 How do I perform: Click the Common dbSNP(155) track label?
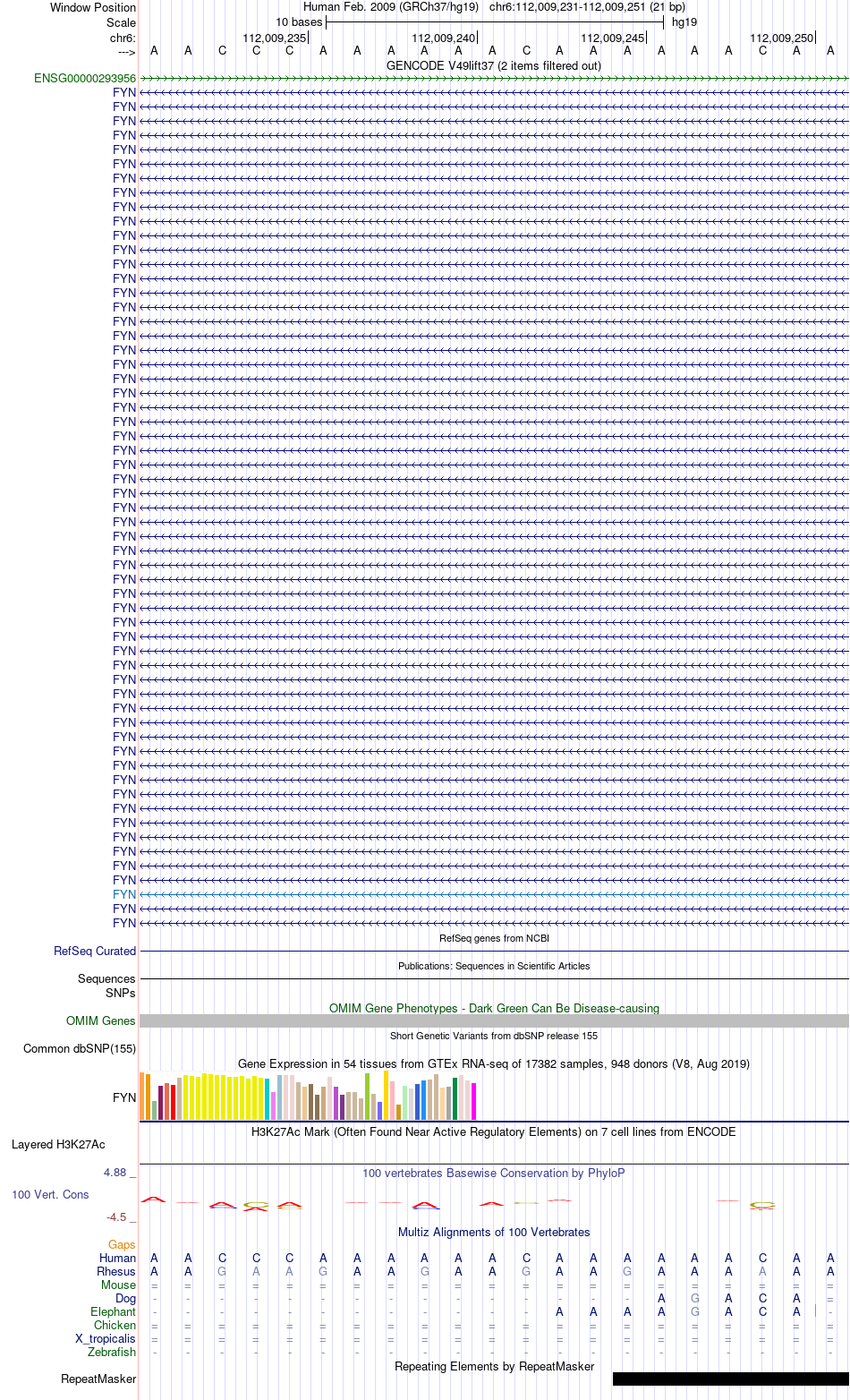[x=80, y=1048]
